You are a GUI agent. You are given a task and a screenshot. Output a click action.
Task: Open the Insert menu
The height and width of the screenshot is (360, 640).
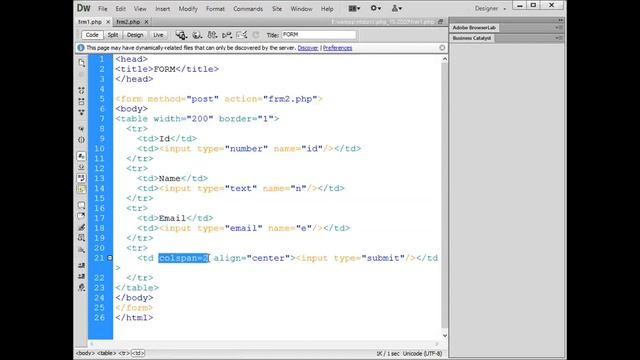pyautogui.click(x=162, y=9)
